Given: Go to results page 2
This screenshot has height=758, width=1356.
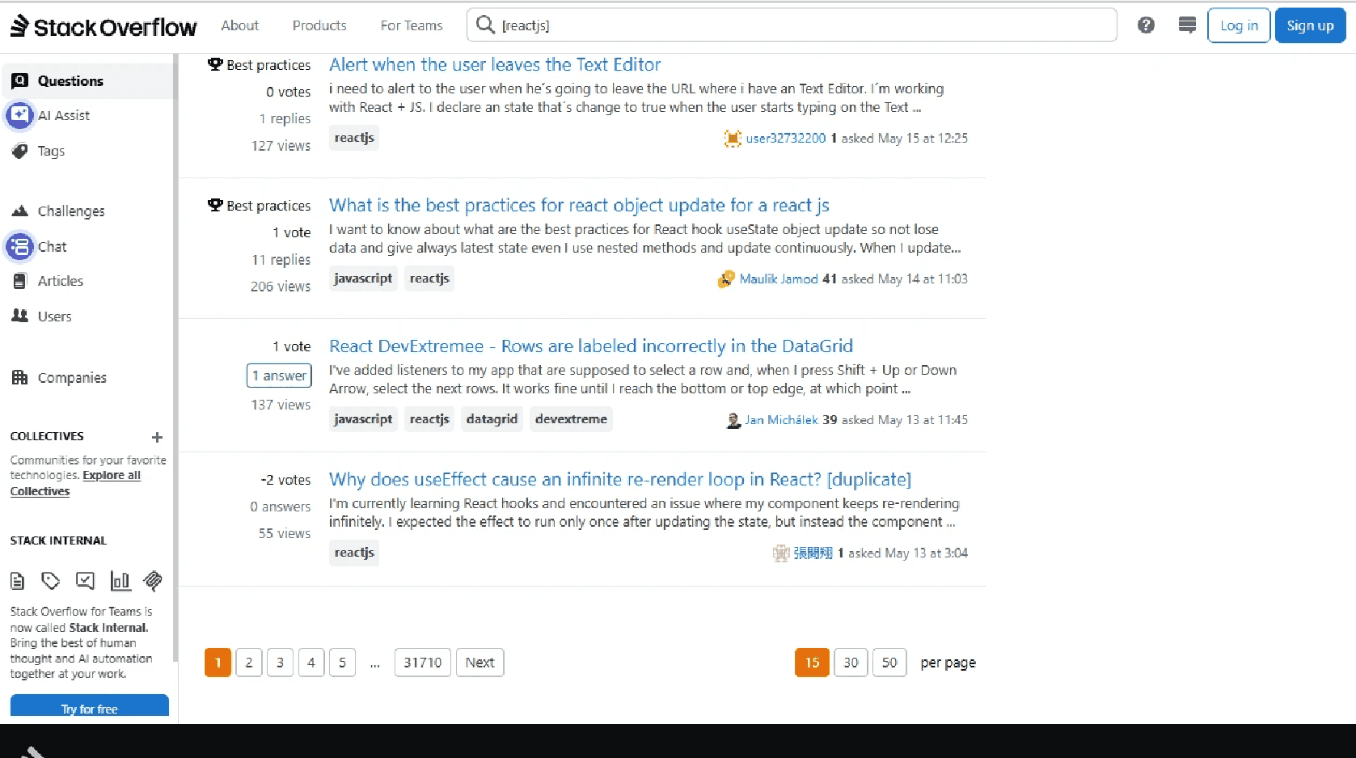Looking at the screenshot, I should [x=249, y=662].
